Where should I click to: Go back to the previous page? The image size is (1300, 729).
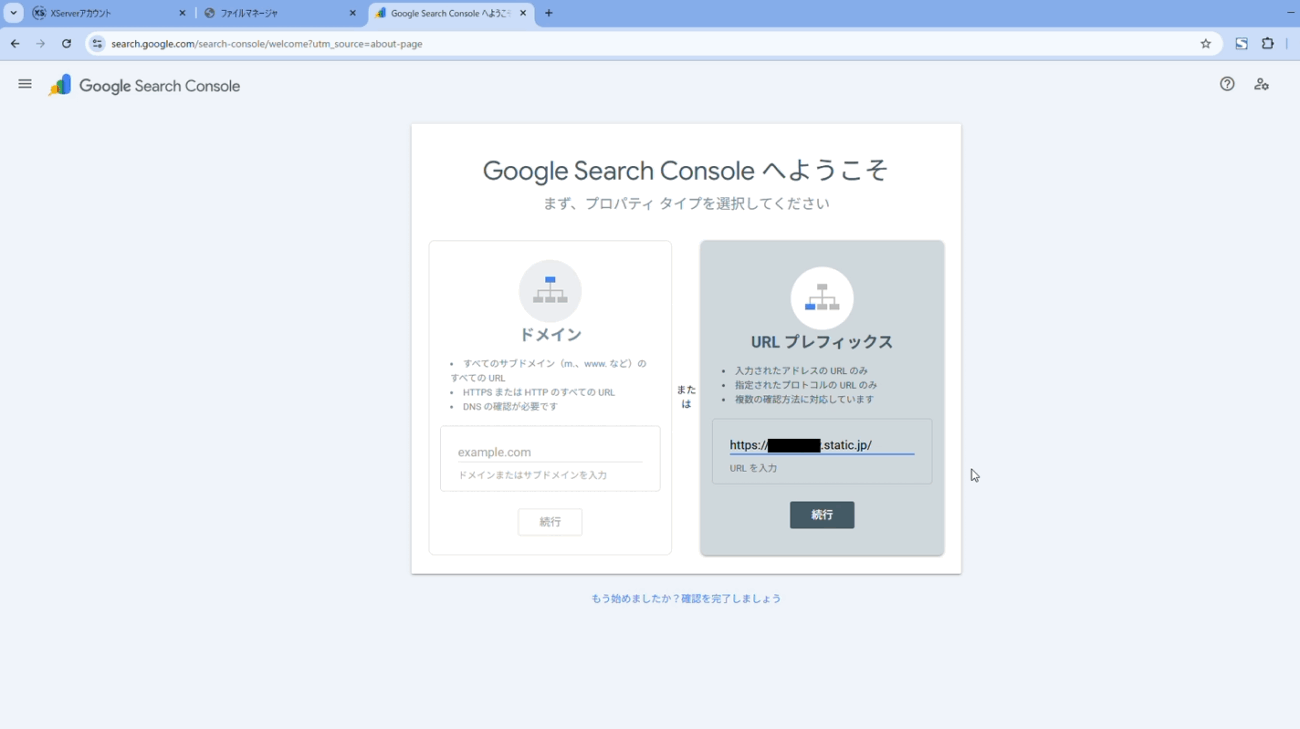(15, 44)
